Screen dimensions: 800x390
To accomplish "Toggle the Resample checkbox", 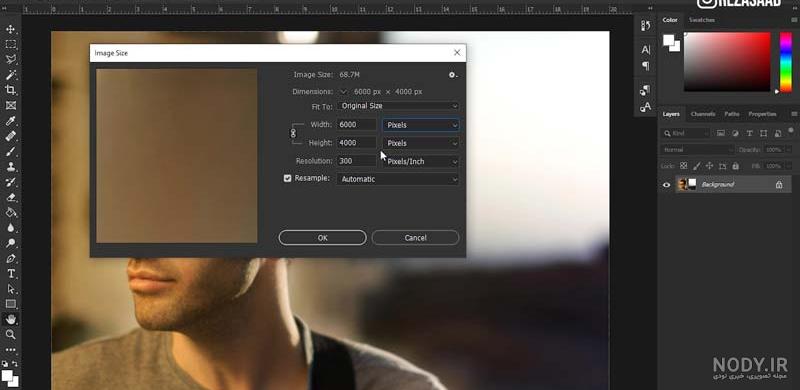I will tap(287, 178).
